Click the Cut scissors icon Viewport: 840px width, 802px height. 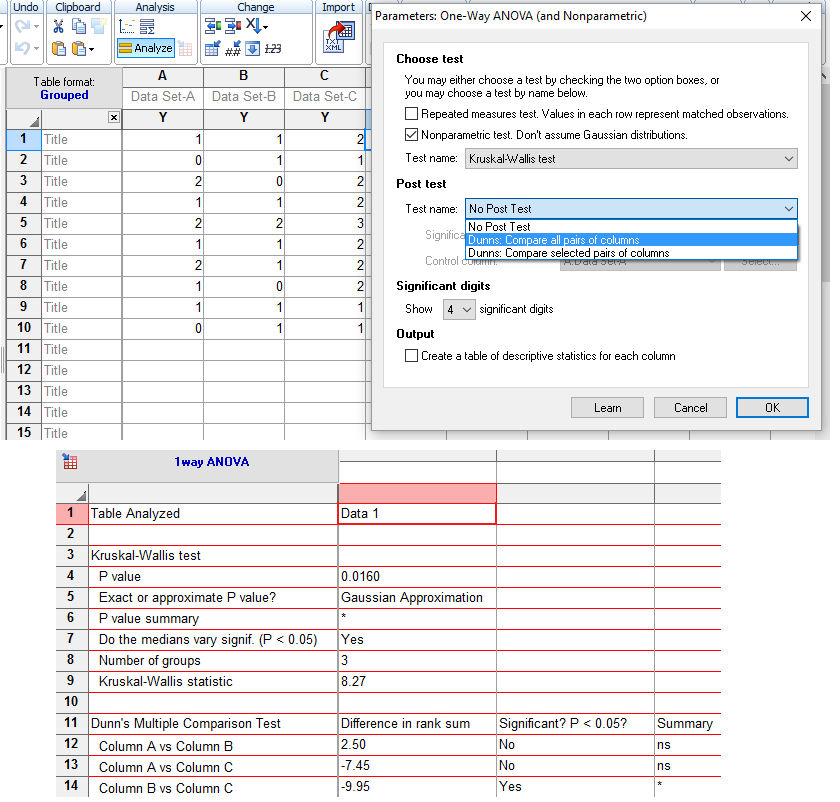[x=58, y=26]
